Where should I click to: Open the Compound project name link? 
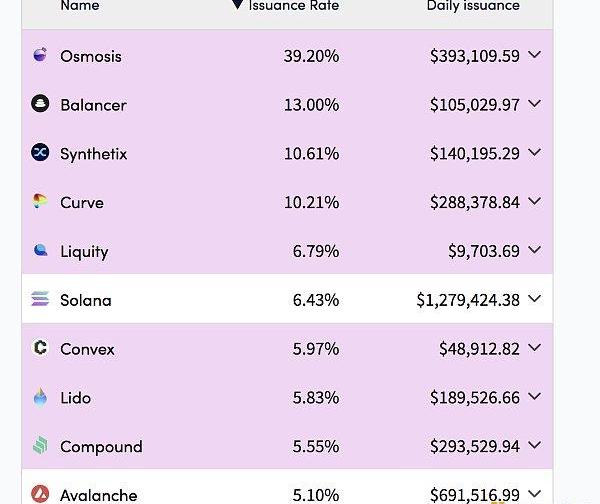[x=101, y=447]
